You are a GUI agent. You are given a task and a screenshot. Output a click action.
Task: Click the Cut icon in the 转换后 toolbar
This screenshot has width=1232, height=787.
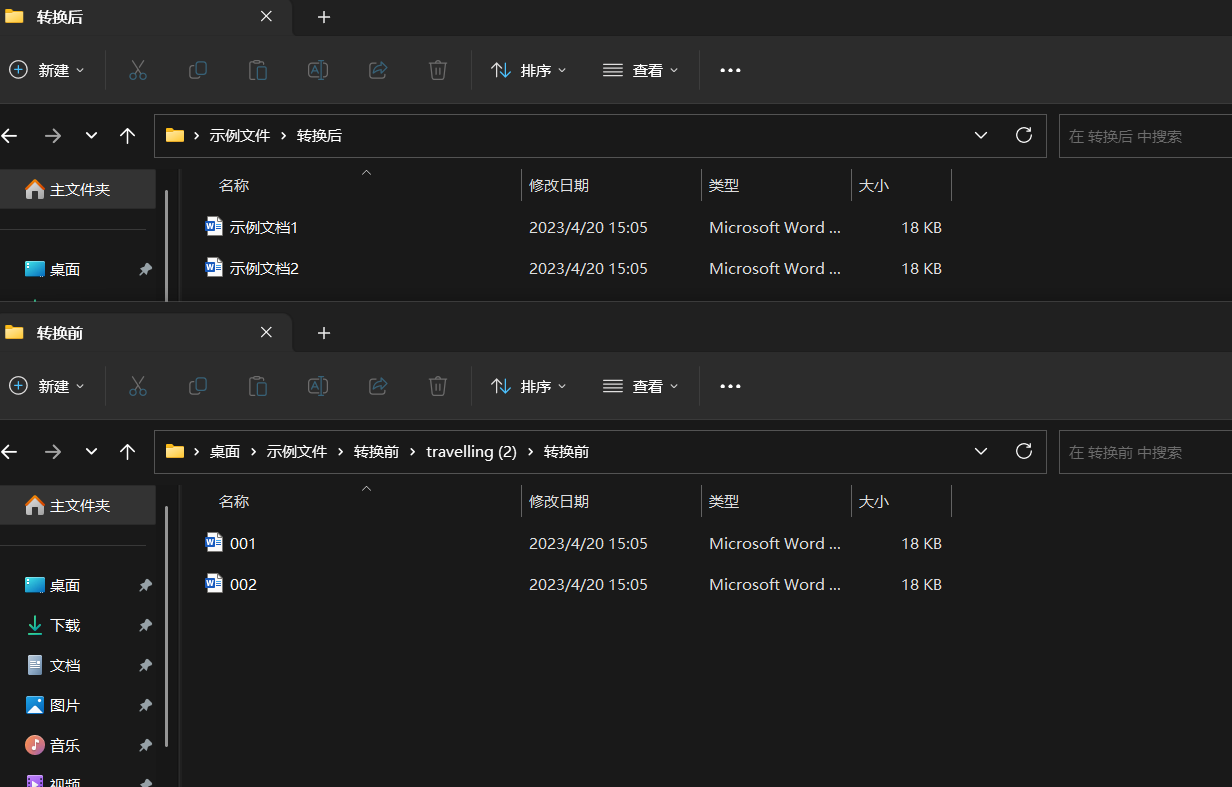(x=137, y=70)
